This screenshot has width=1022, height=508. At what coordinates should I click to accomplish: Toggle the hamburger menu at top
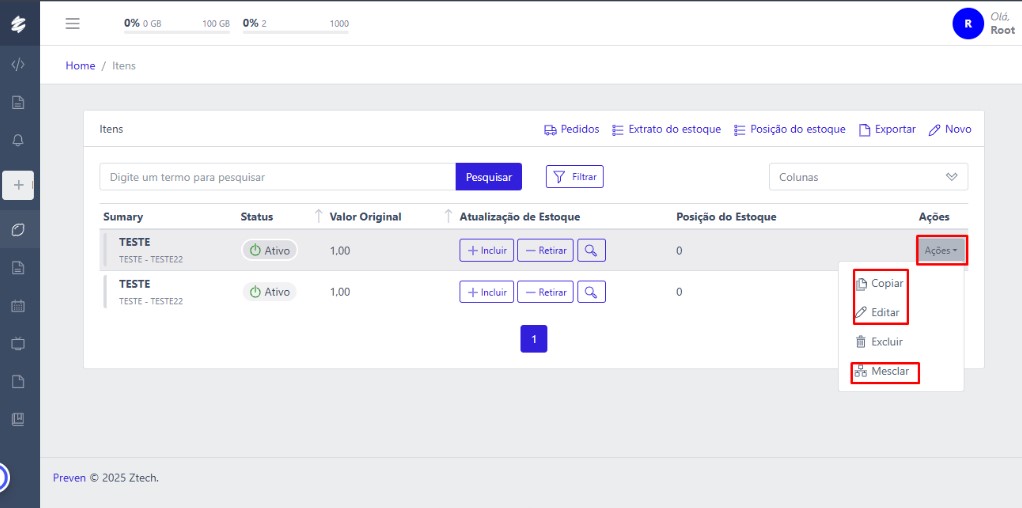point(72,23)
